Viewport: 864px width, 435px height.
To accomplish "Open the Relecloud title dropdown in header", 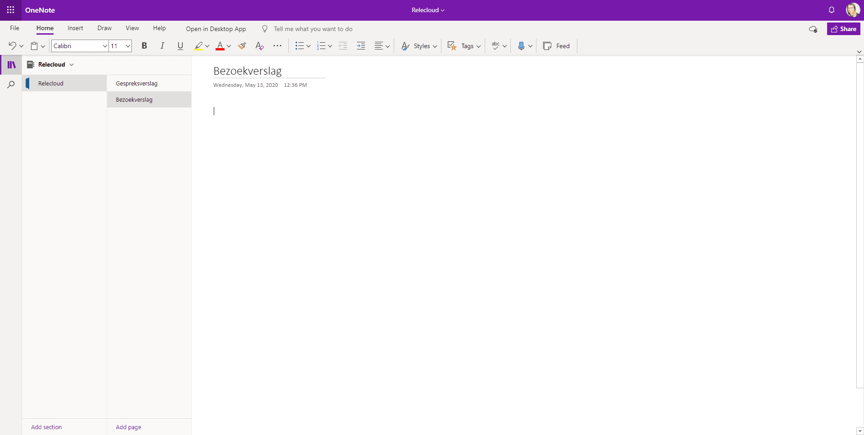I will pos(428,10).
